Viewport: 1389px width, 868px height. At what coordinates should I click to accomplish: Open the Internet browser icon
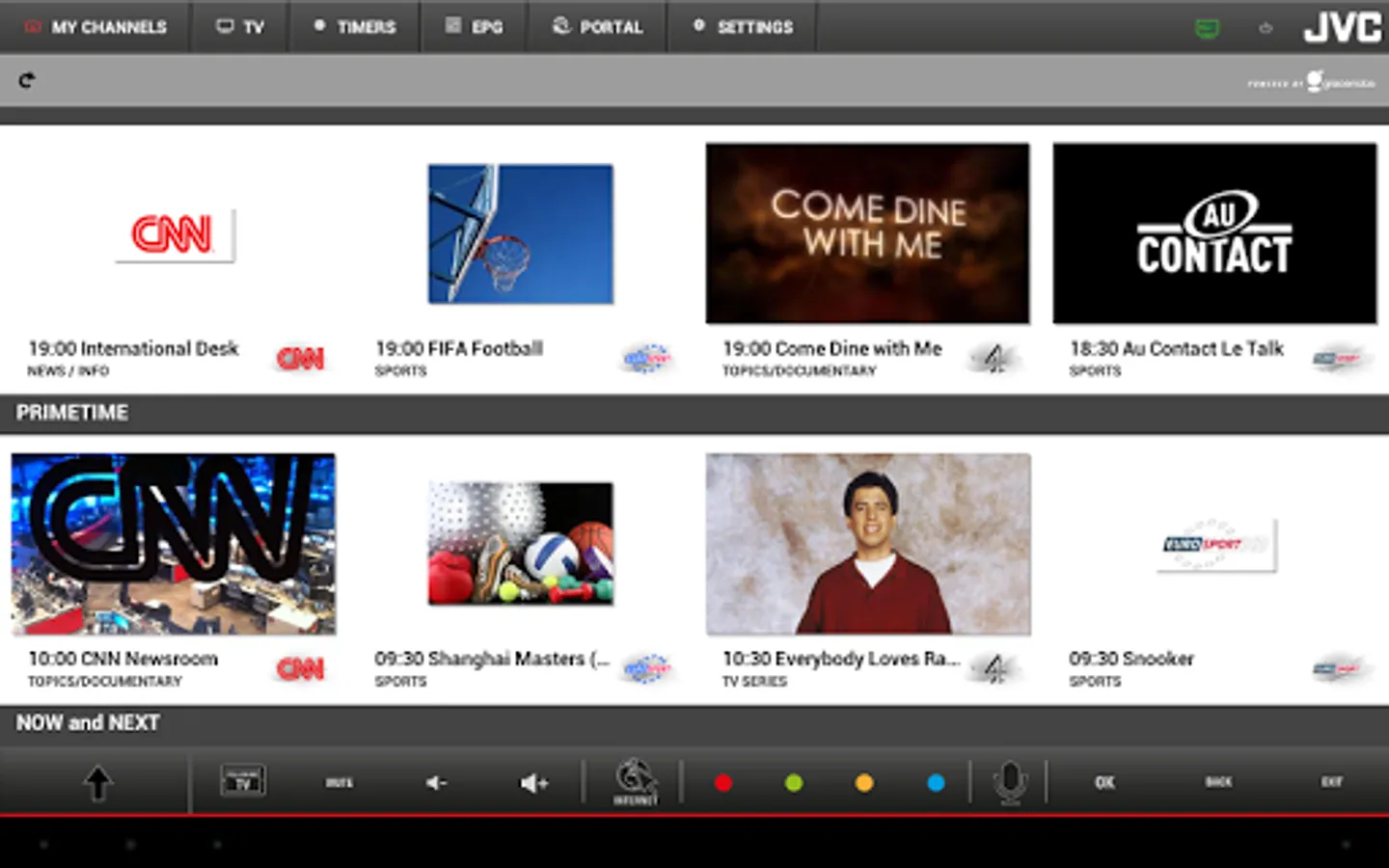point(635,782)
